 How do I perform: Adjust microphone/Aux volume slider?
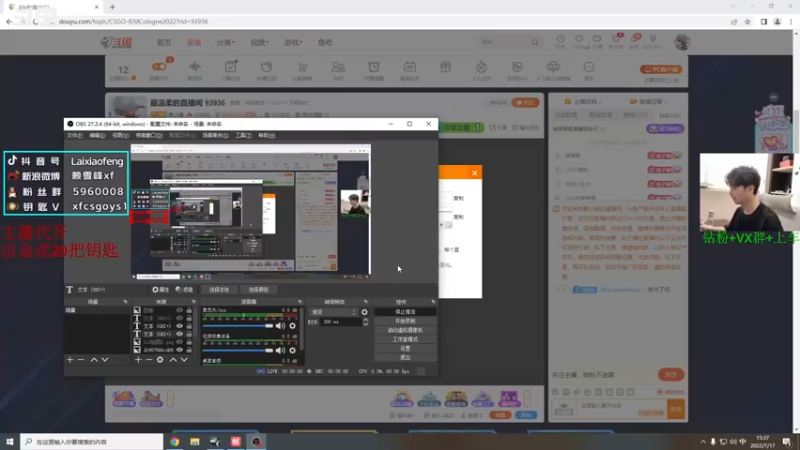pyautogui.click(x=238, y=326)
